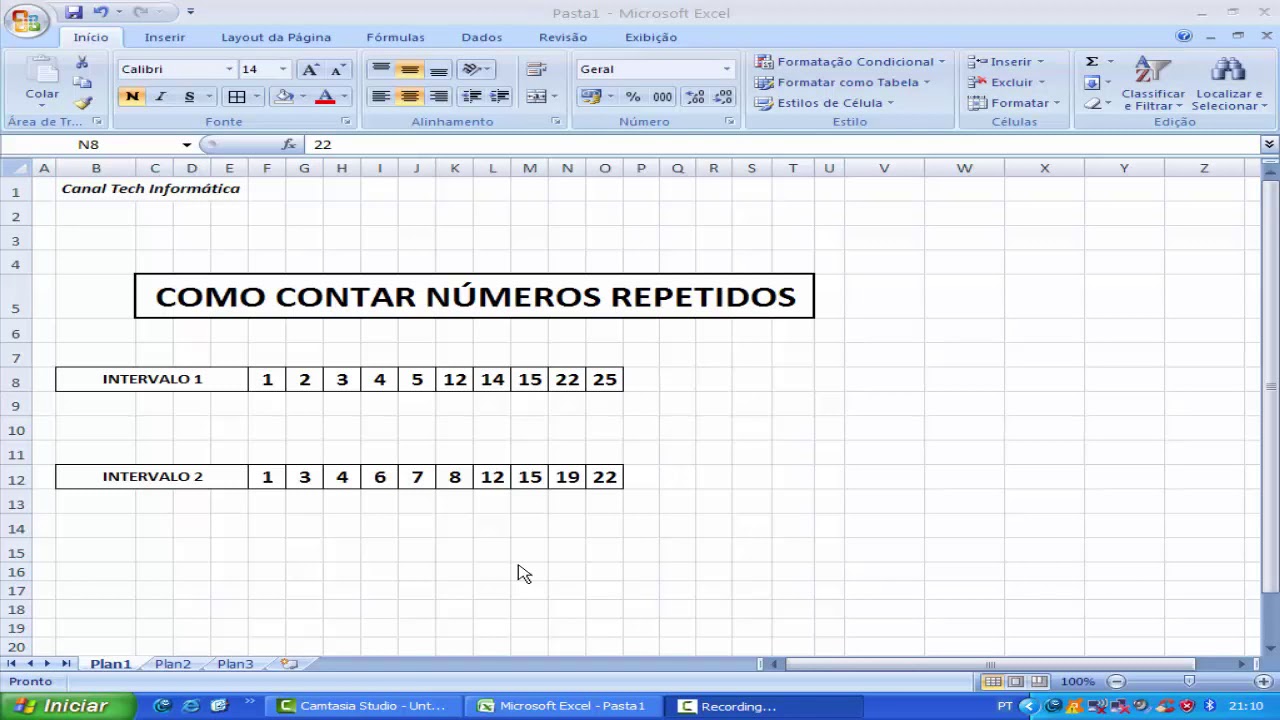Viewport: 1280px width, 720px height.
Task: Click the increase decimal places icon
Action: tap(695, 97)
